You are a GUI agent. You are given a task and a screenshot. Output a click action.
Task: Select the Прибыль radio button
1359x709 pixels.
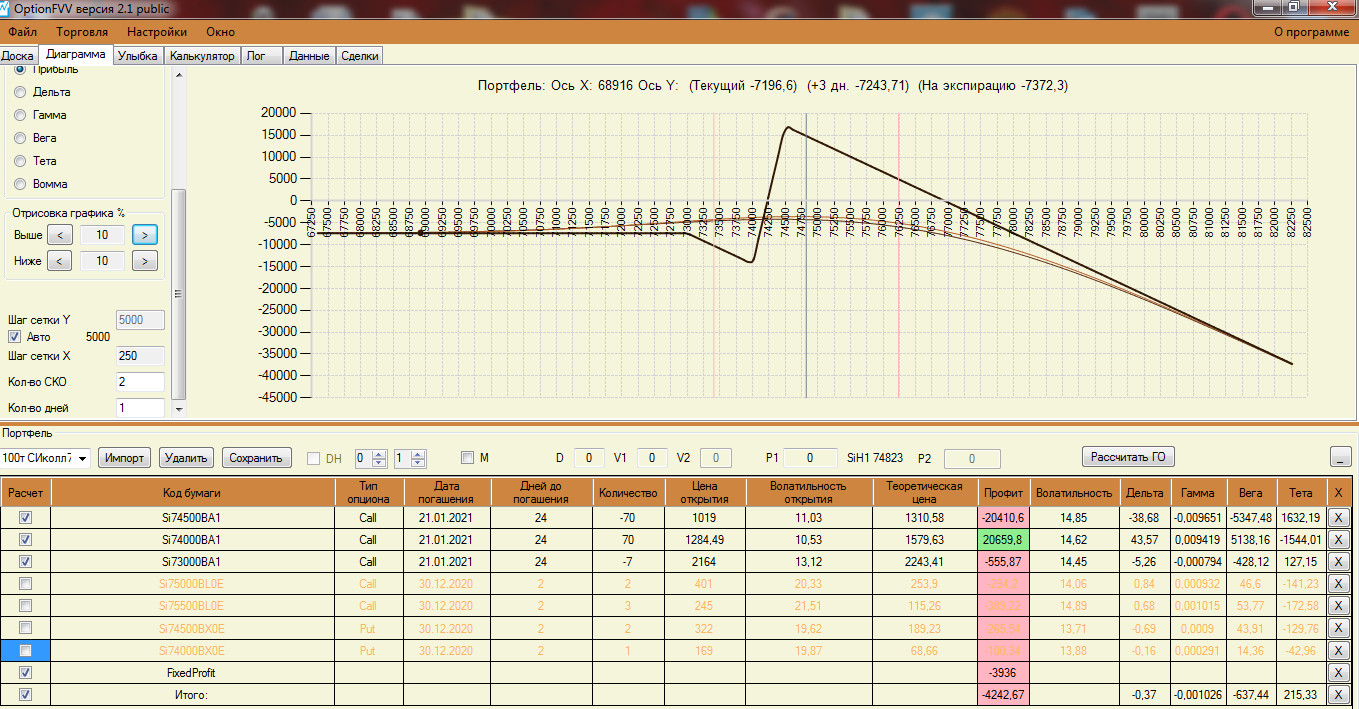20,70
